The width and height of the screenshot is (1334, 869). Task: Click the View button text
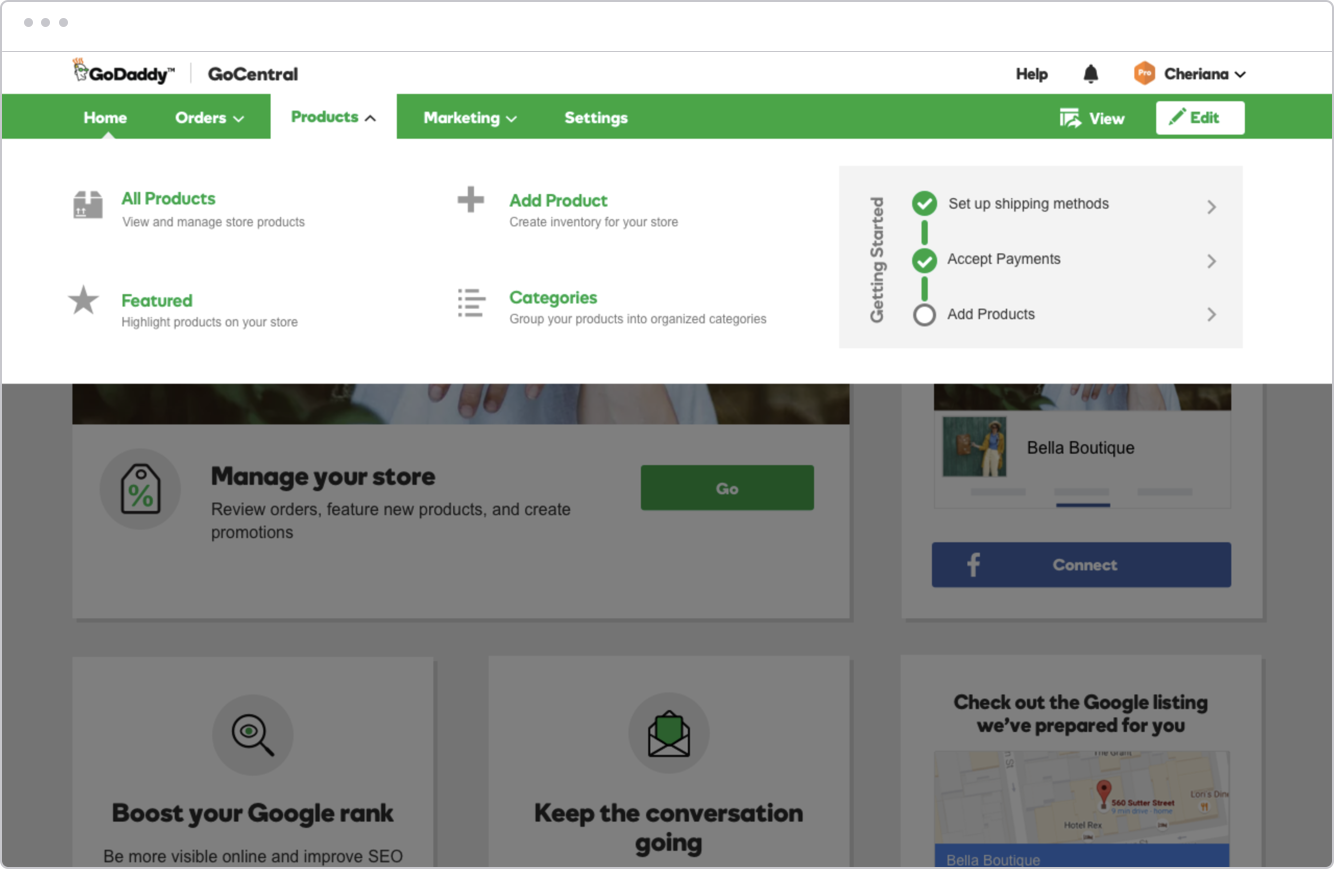[x=1107, y=118]
